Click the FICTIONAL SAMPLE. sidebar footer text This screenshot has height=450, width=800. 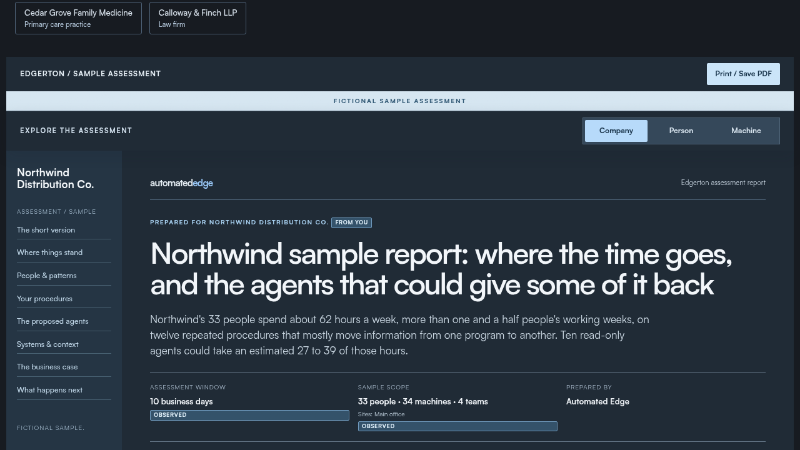pyautogui.click(x=51, y=428)
